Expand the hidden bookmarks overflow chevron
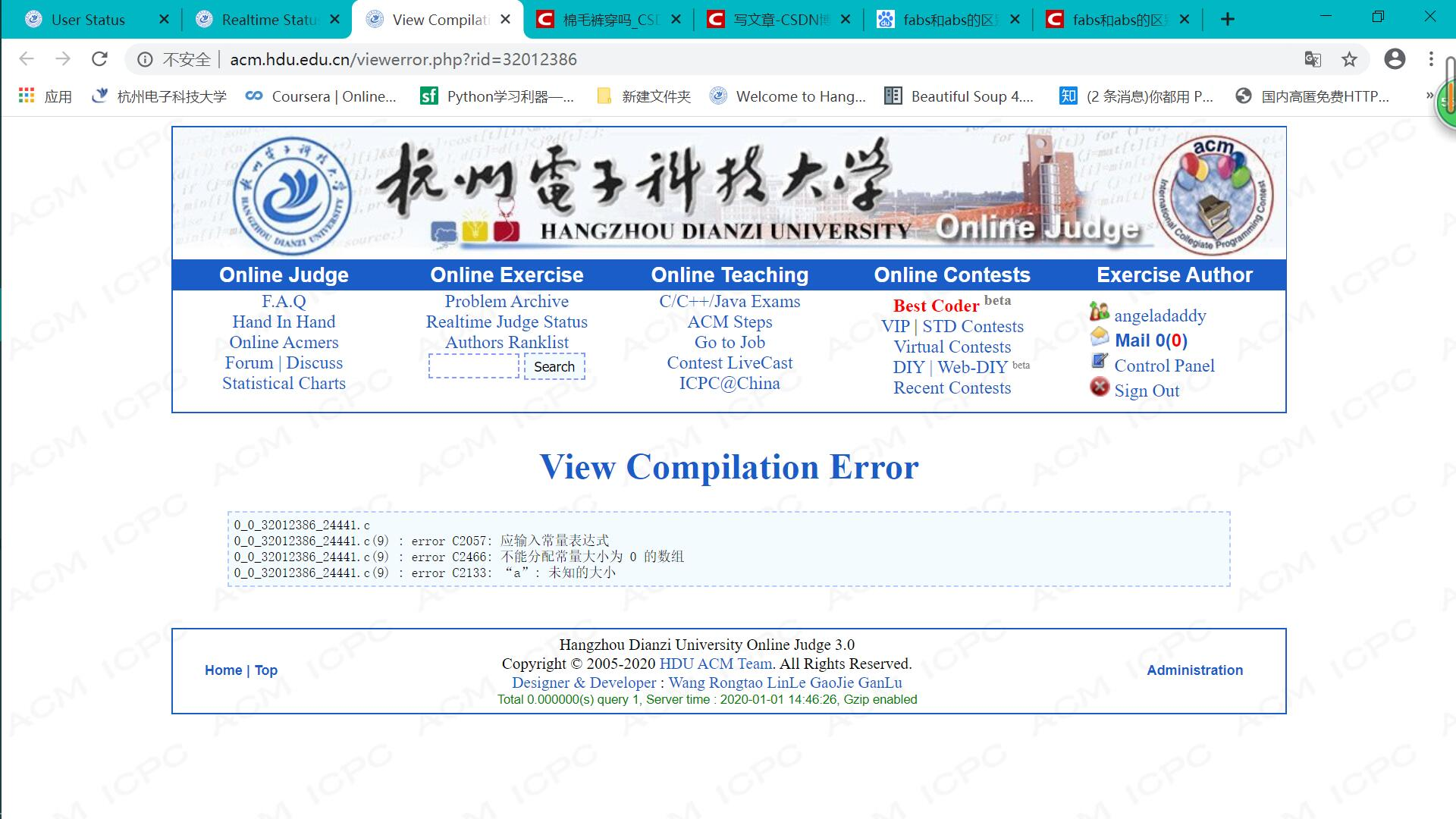 click(x=1429, y=96)
